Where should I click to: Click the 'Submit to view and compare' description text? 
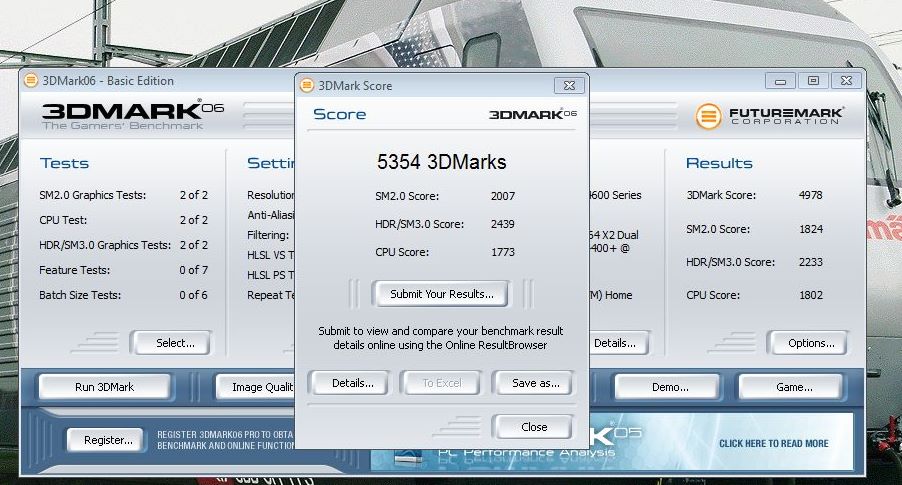441,338
